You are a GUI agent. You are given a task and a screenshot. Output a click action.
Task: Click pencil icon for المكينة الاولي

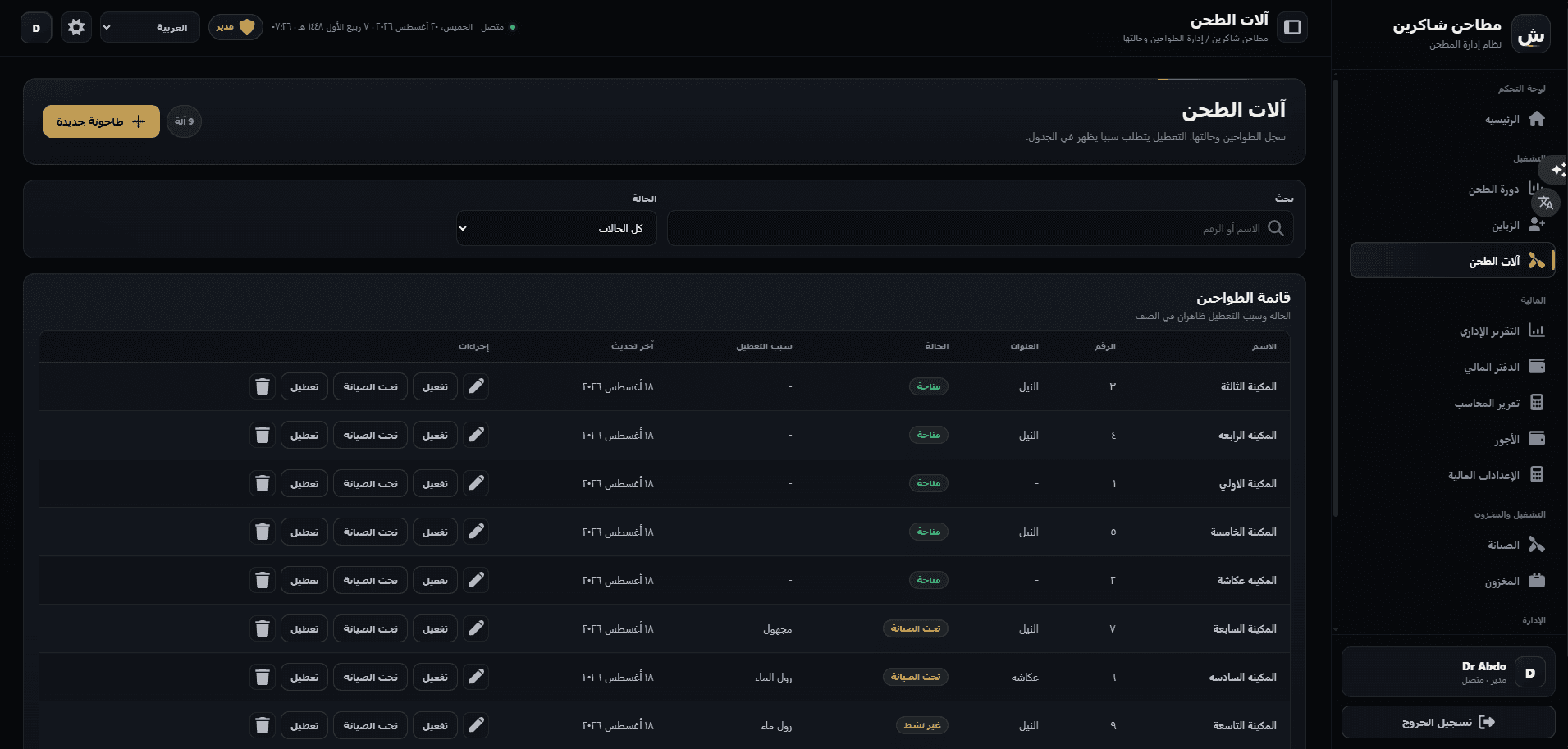477,483
